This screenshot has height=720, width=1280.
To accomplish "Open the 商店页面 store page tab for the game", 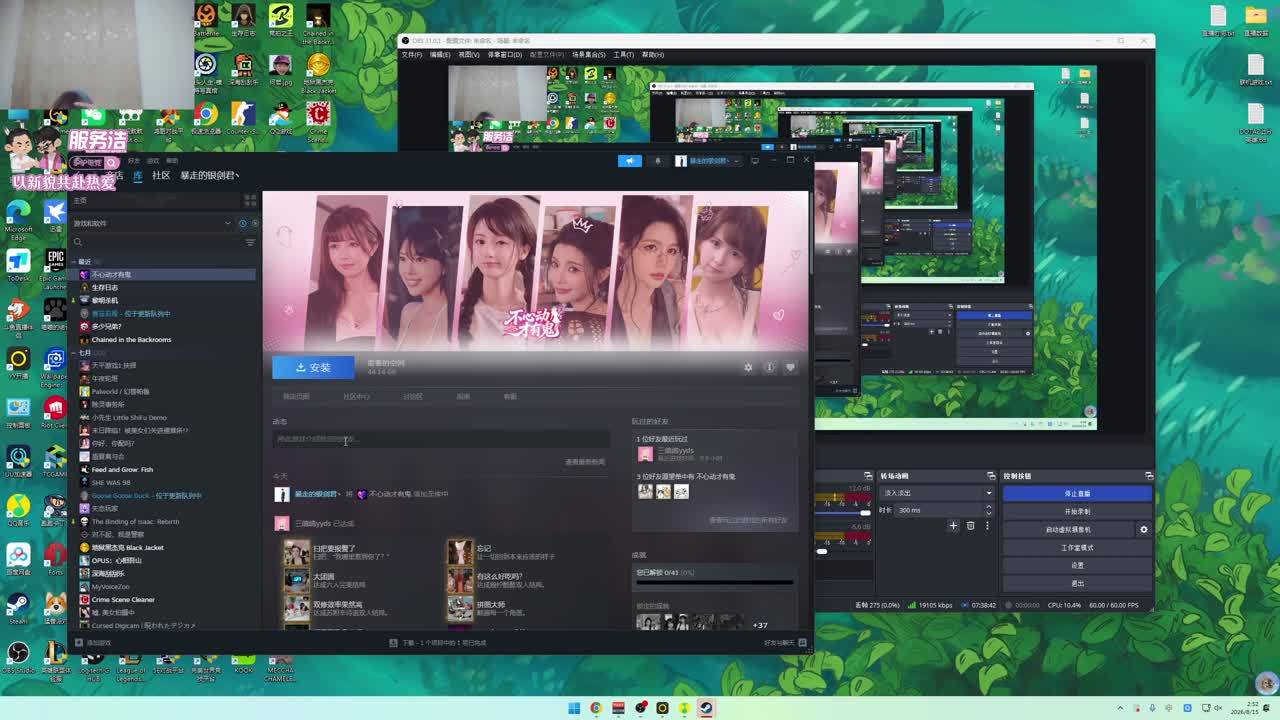I will [x=296, y=397].
